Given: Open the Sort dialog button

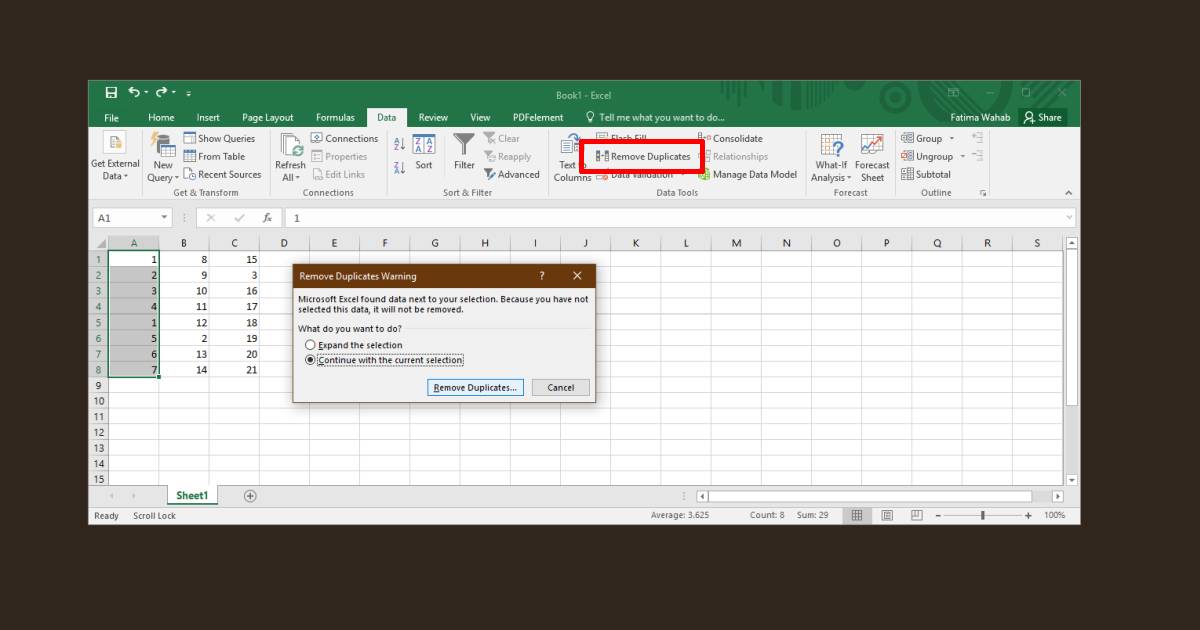Looking at the screenshot, I should (424, 153).
